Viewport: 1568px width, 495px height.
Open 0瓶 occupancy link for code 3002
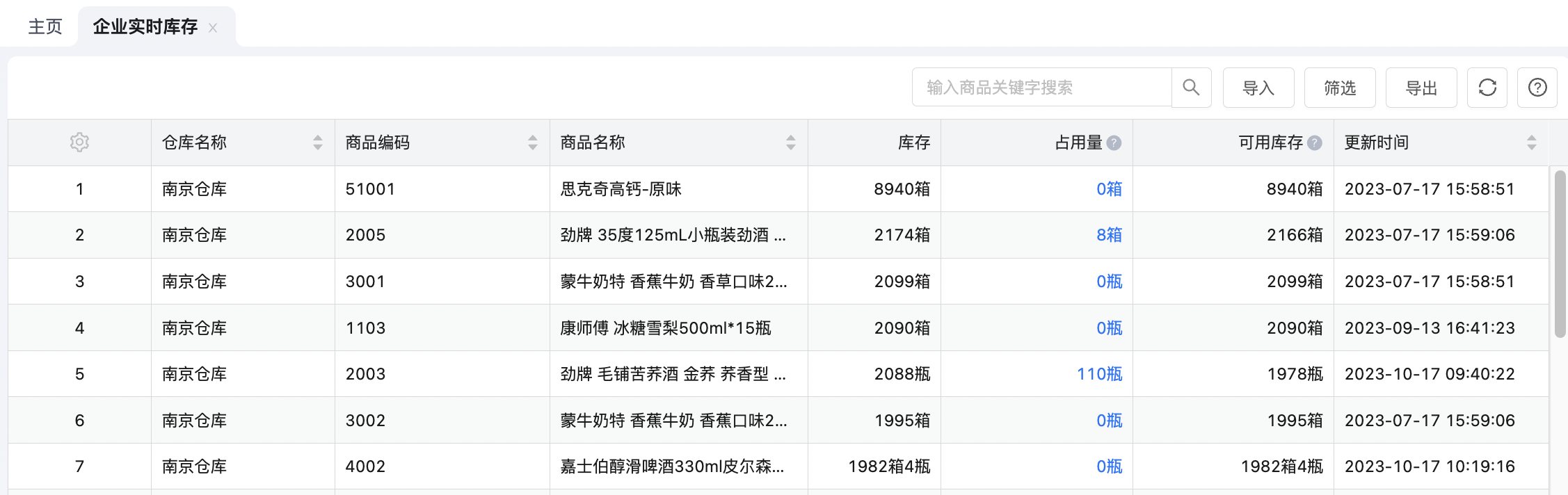(x=1109, y=421)
